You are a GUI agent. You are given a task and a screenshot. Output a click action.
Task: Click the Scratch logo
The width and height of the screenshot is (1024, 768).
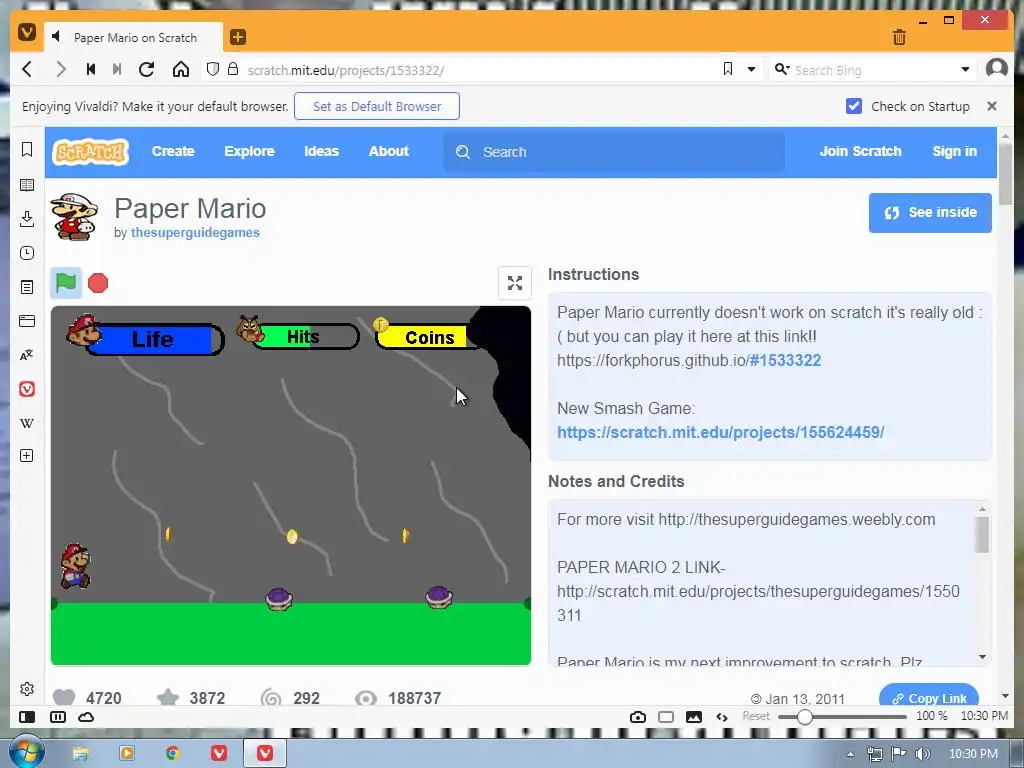90,152
